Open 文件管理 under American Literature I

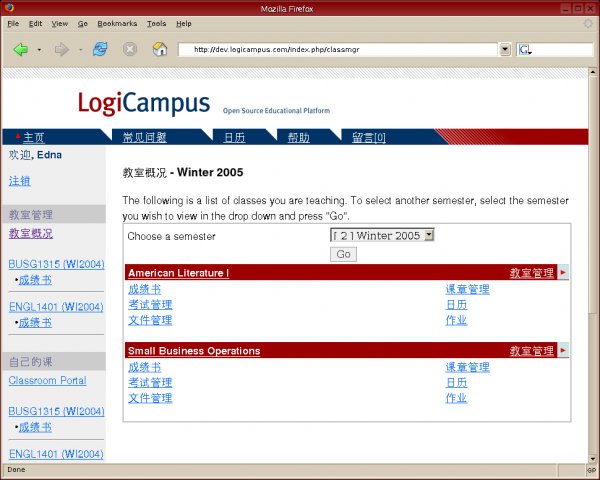[150, 320]
